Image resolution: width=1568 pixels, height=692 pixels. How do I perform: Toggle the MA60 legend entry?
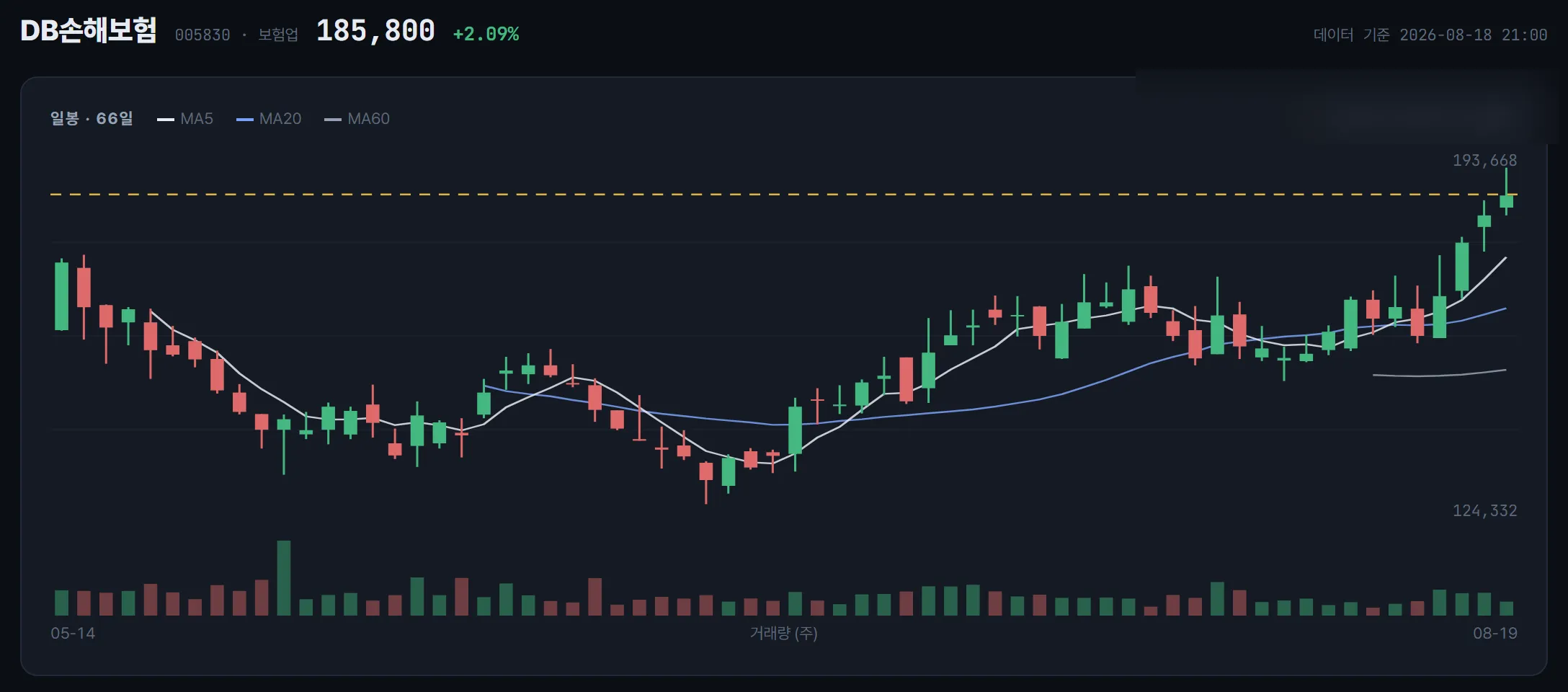357,119
